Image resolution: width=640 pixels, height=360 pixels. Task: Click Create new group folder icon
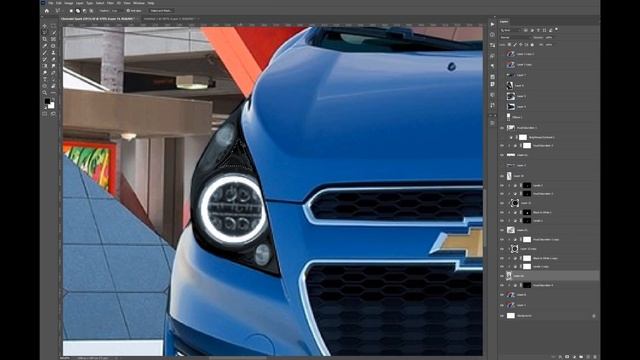581,357
